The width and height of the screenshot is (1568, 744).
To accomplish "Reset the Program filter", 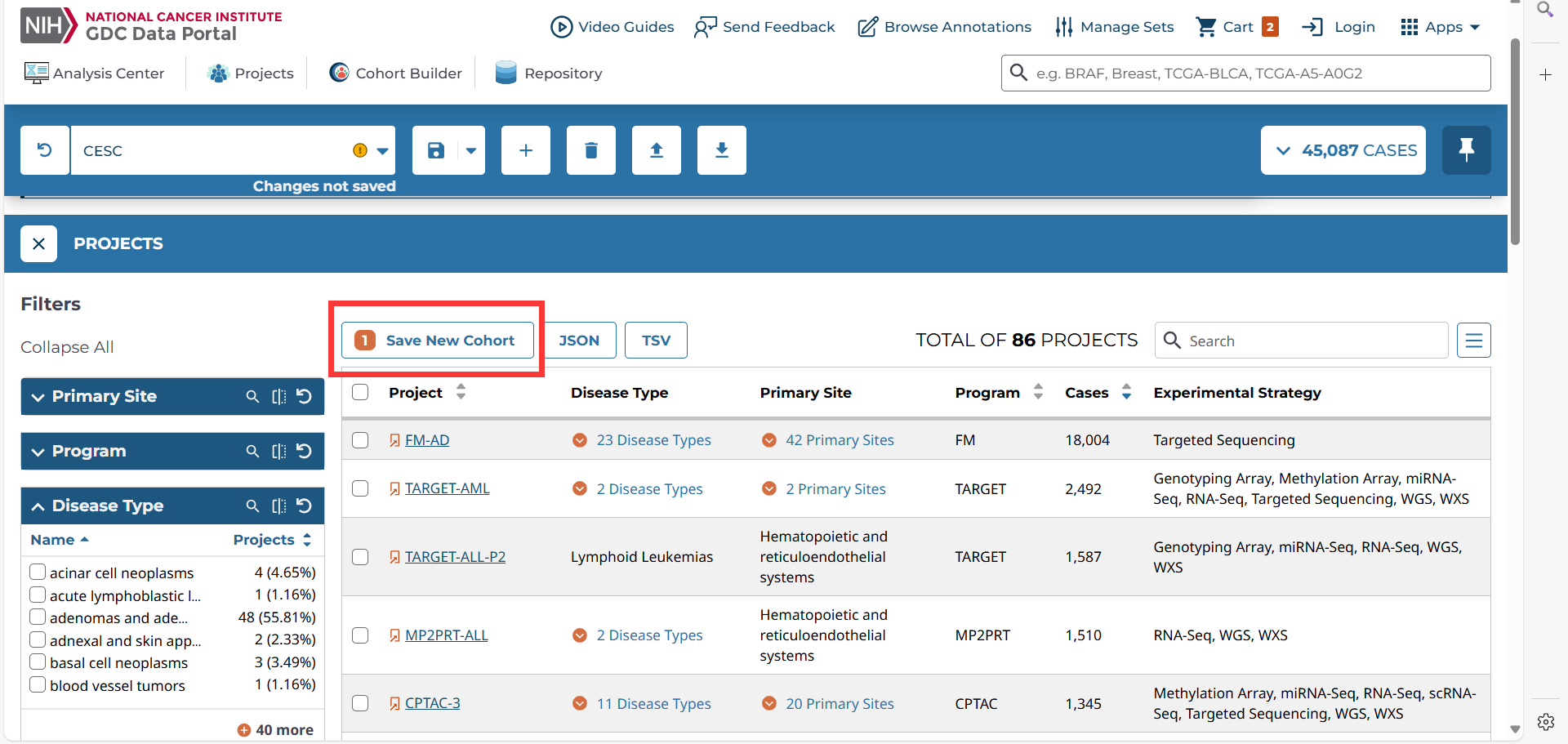I will click(x=304, y=451).
